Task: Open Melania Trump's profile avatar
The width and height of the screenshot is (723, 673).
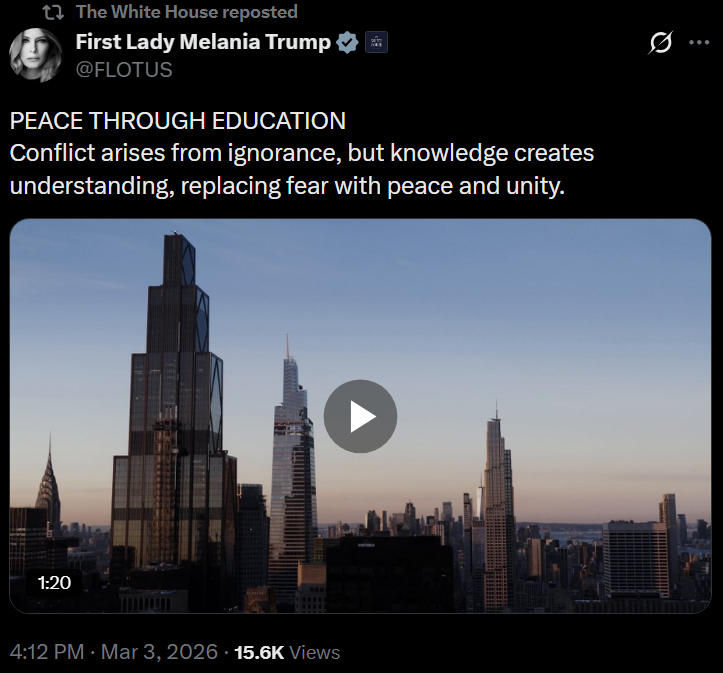Action: pos(36,55)
